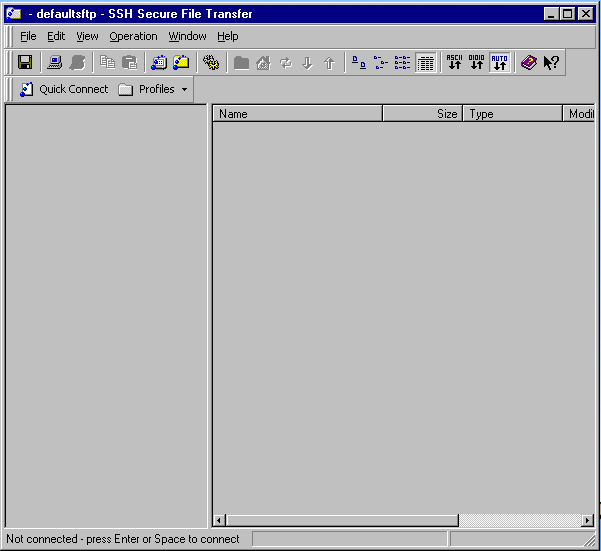Open the Settings gear icon
The image size is (601, 551).
(211, 62)
